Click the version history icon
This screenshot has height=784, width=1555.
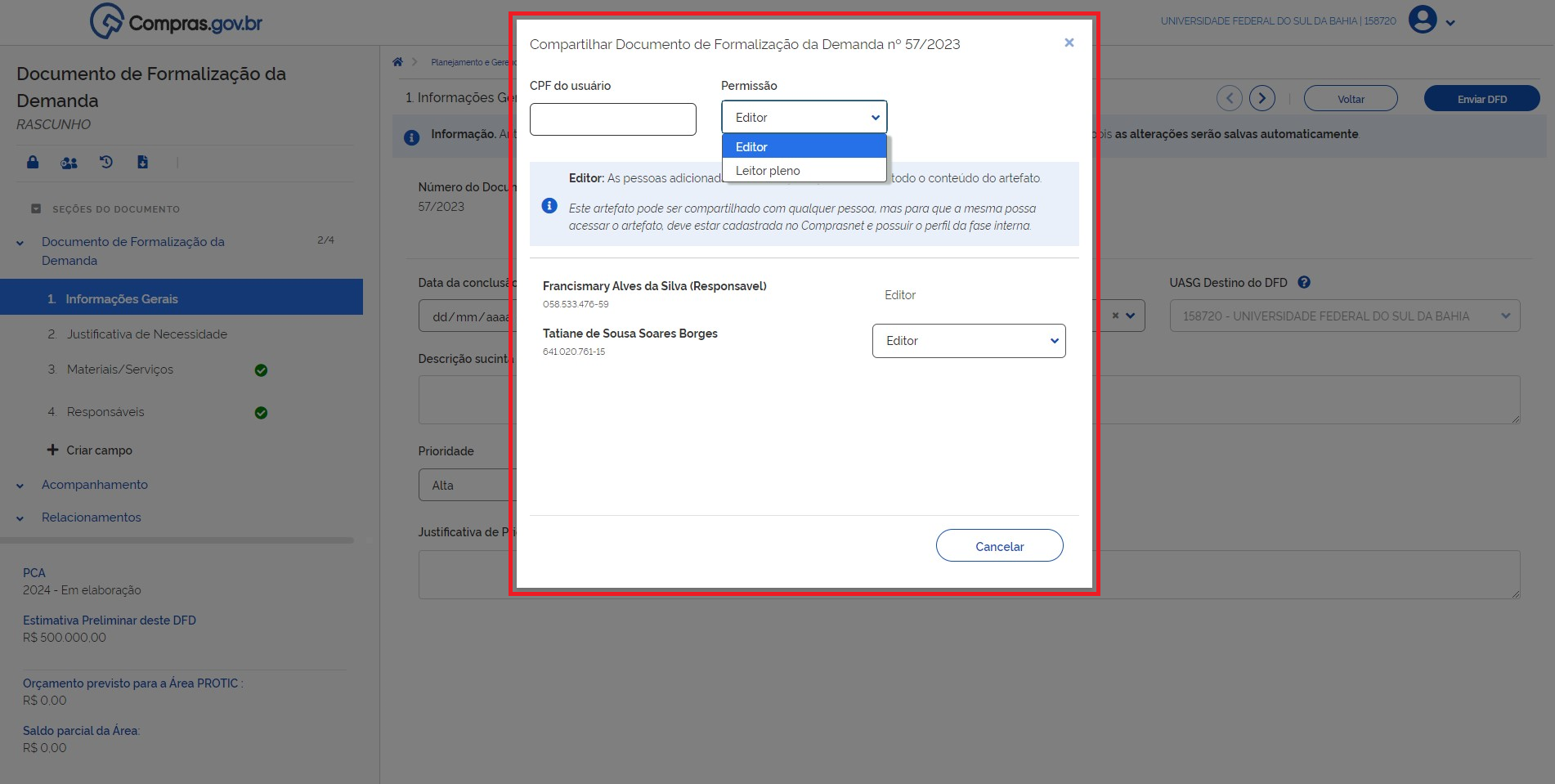point(106,162)
